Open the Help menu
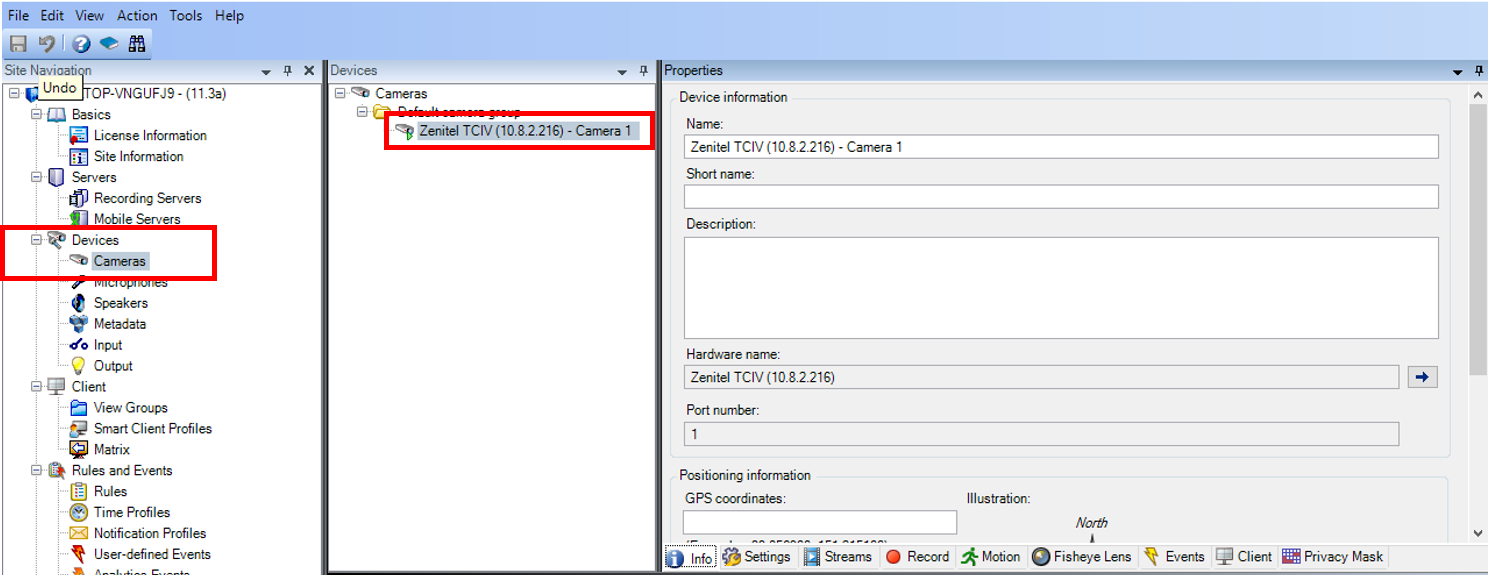The height and width of the screenshot is (575, 1488). pos(229,16)
